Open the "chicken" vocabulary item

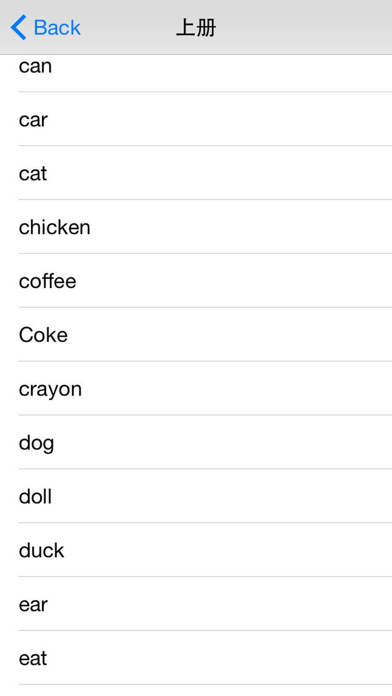coord(196,227)
